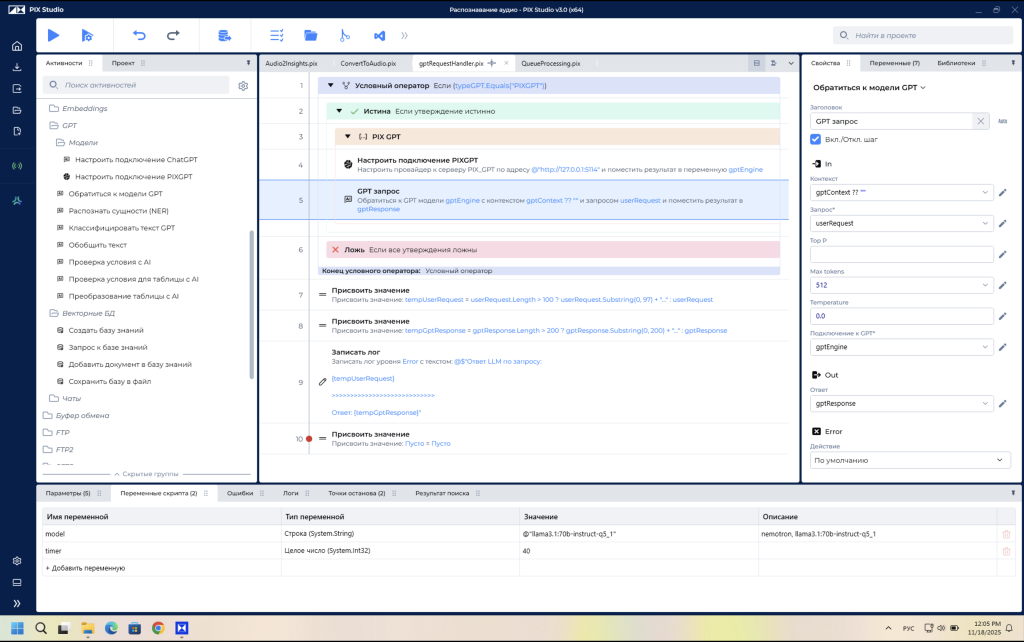
Task: Collapse the Векторные БД folder
Action: point(54,313)
